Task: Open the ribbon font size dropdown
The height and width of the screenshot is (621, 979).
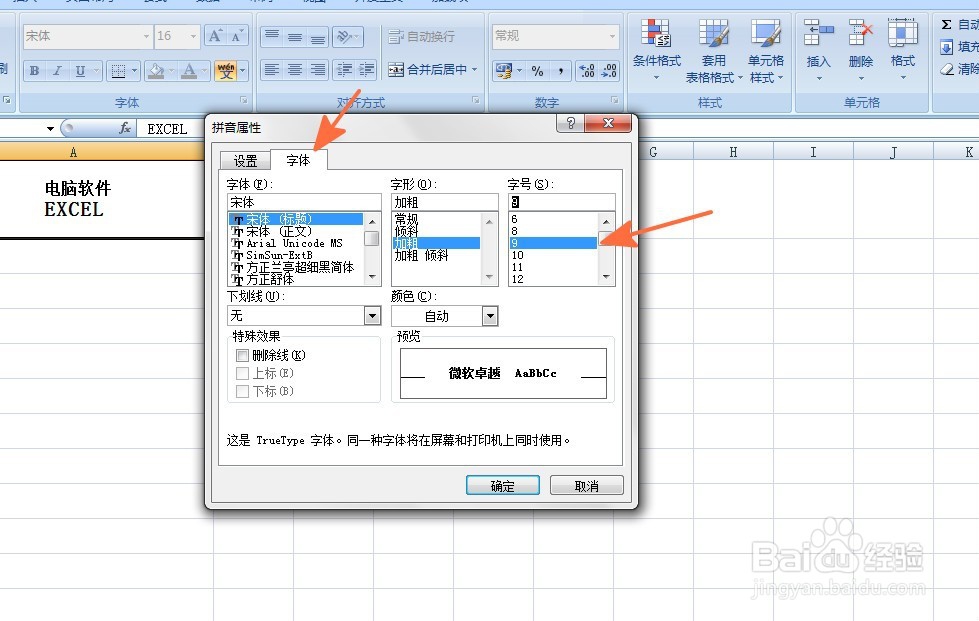Action: [x=194, y=36]
